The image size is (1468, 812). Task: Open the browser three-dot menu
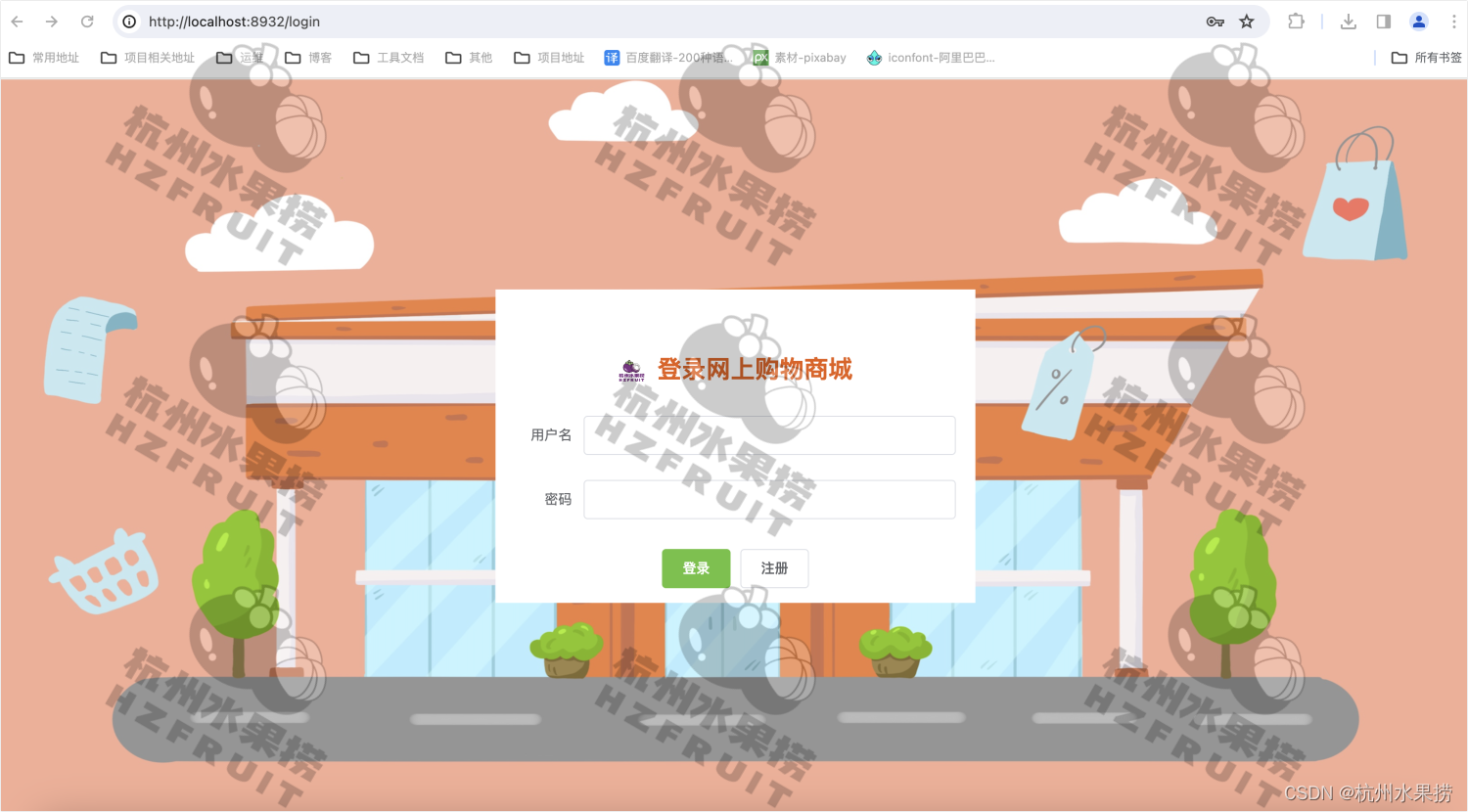1453,22
